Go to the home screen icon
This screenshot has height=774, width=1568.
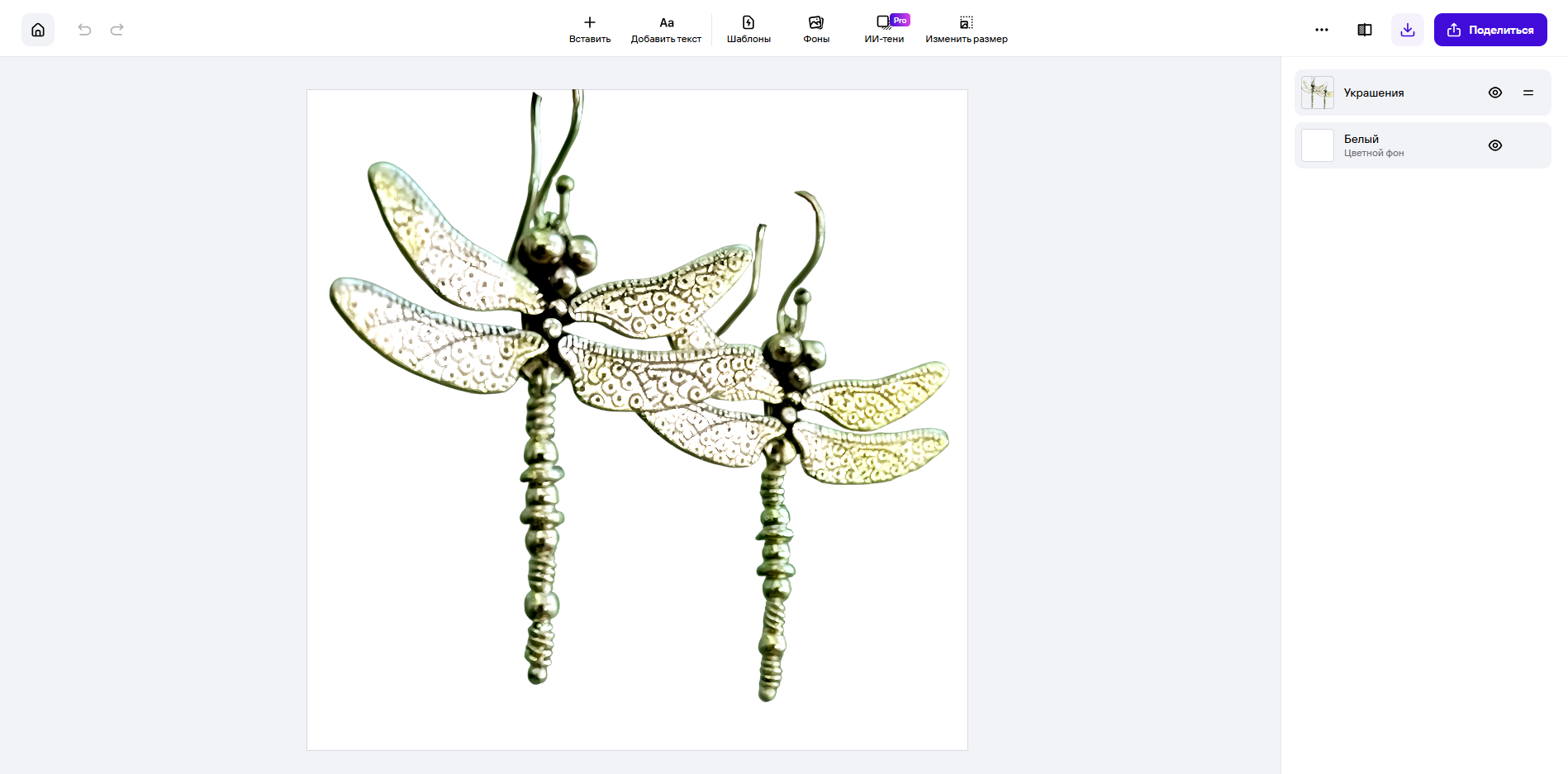click(x=38, y=30)
